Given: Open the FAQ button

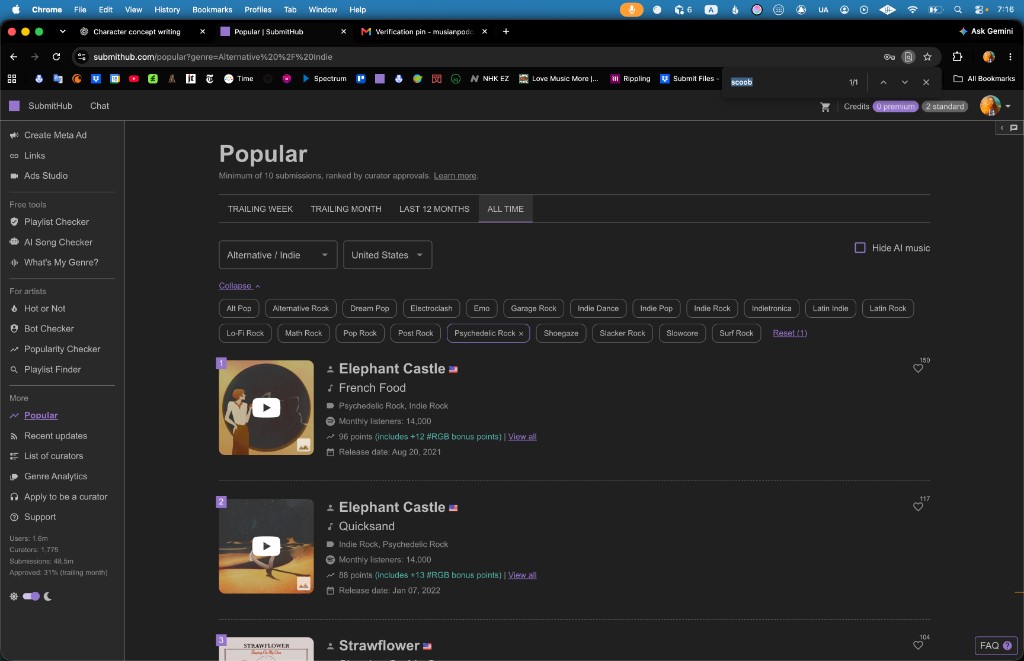Looking at the screenshot, I should coord(995,645).
